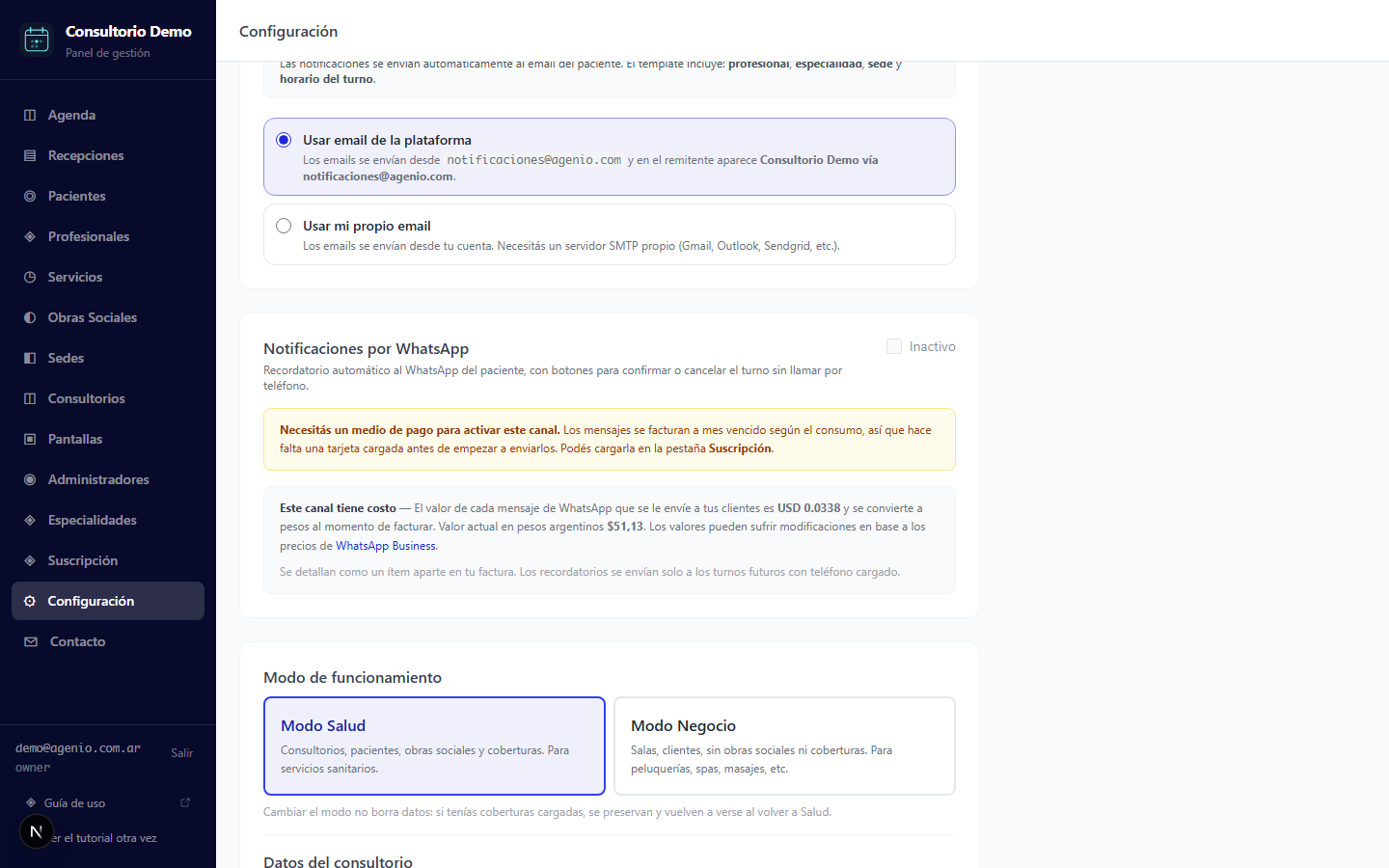Click the Profesionales sidebar icon

[x=30, y=236]
